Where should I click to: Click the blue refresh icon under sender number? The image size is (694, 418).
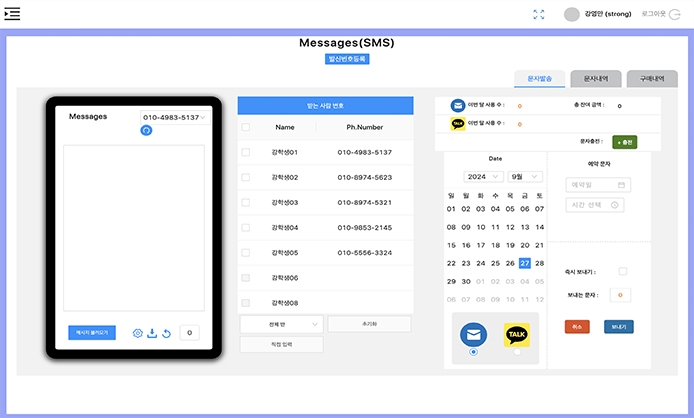tap(146, 131)
